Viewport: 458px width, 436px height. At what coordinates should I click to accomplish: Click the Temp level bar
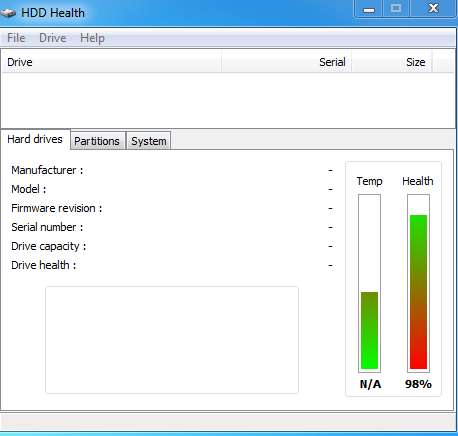point(369,283)
